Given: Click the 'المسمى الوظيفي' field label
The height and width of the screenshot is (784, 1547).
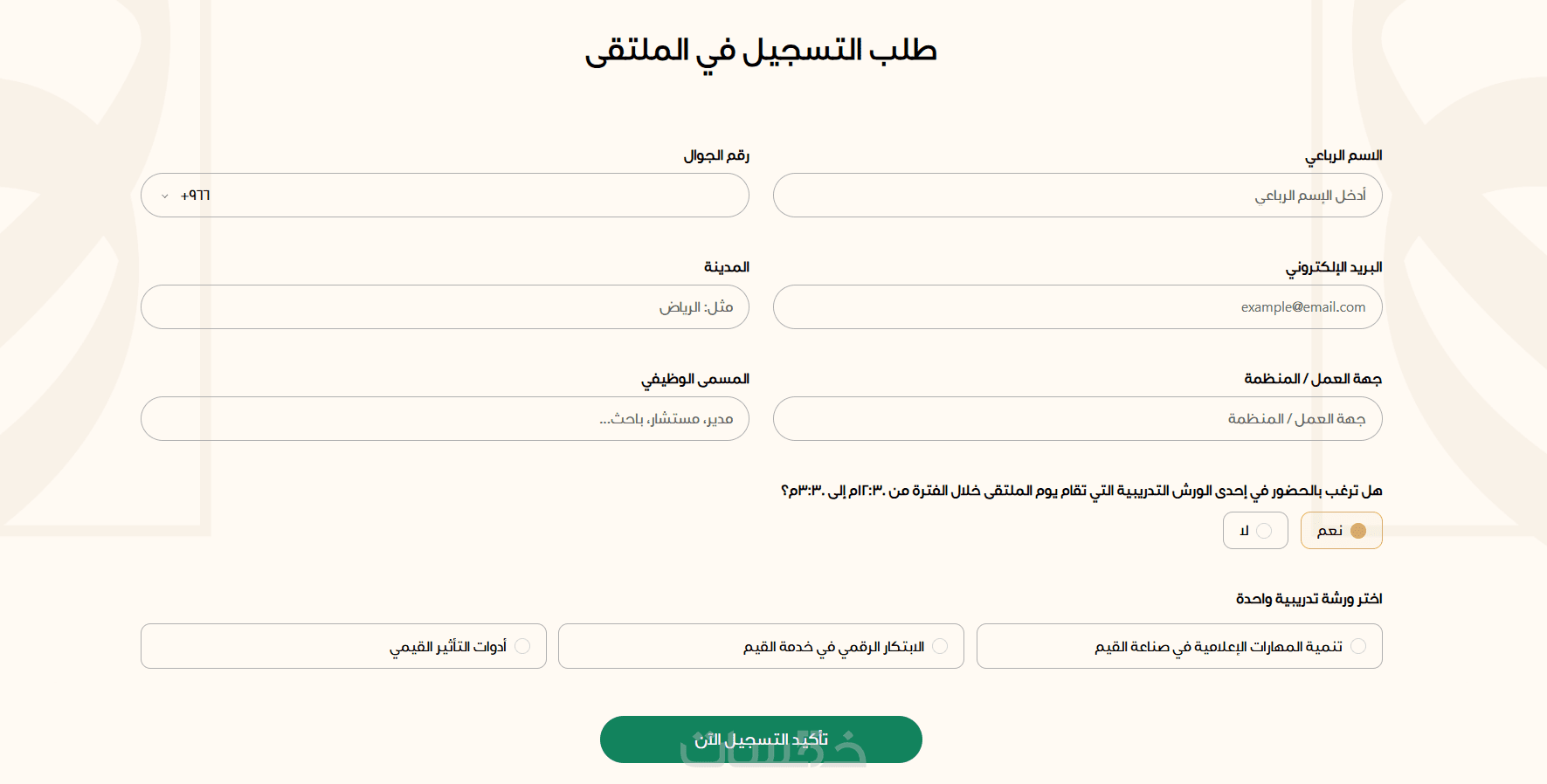Looking at the screenshot, I should click(695, 379).
